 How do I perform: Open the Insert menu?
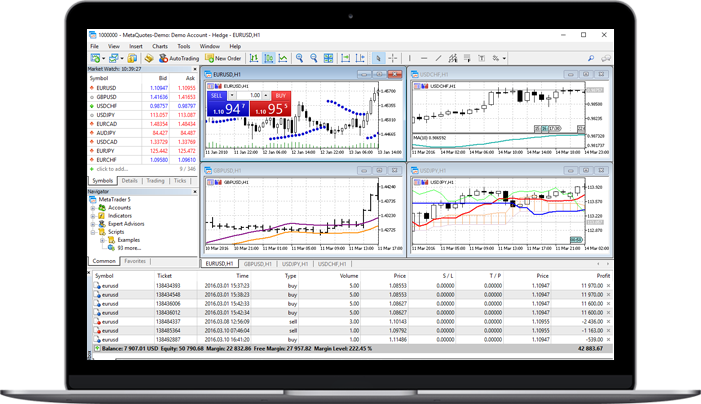[x=136, y=46]
